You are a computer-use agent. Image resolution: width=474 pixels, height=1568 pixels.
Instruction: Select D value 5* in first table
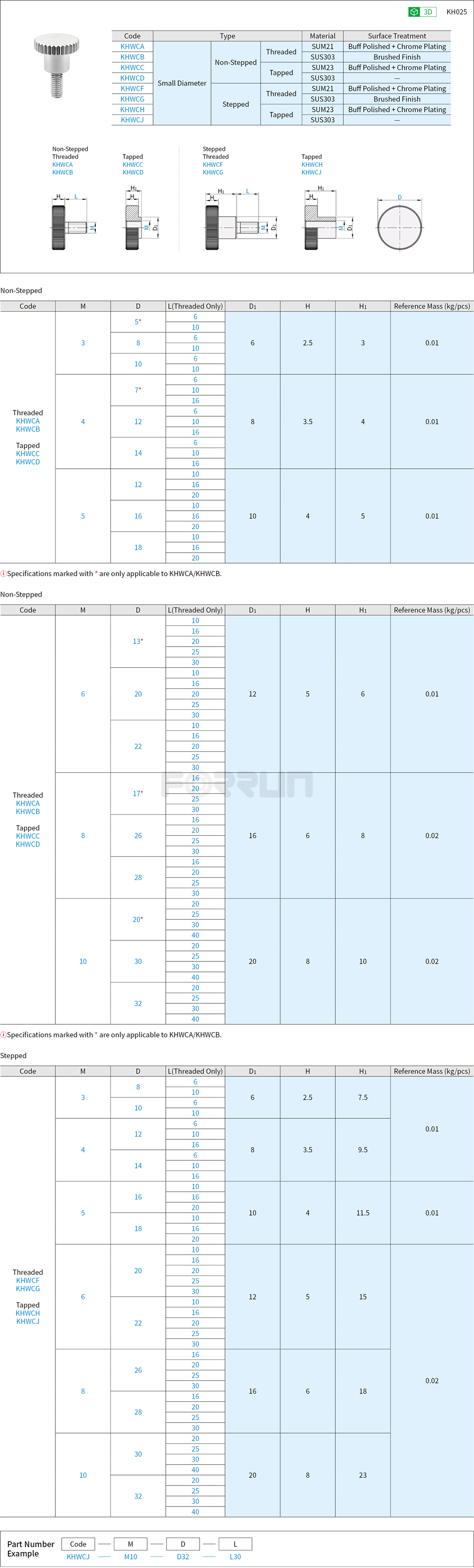click(x=138, y=322)
